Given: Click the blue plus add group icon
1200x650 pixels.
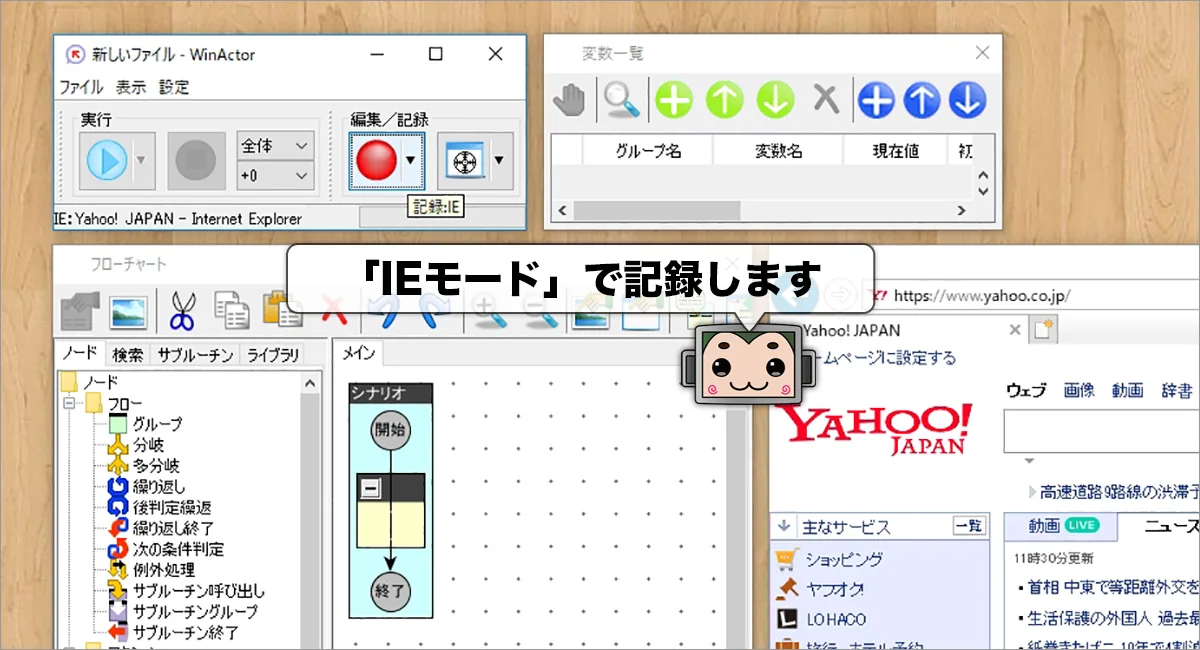Looking at the screenshot, I should click(x=876, y=100).
